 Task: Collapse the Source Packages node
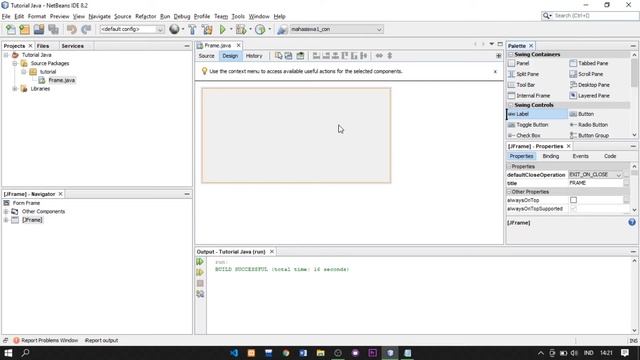(x=15, y=63)
